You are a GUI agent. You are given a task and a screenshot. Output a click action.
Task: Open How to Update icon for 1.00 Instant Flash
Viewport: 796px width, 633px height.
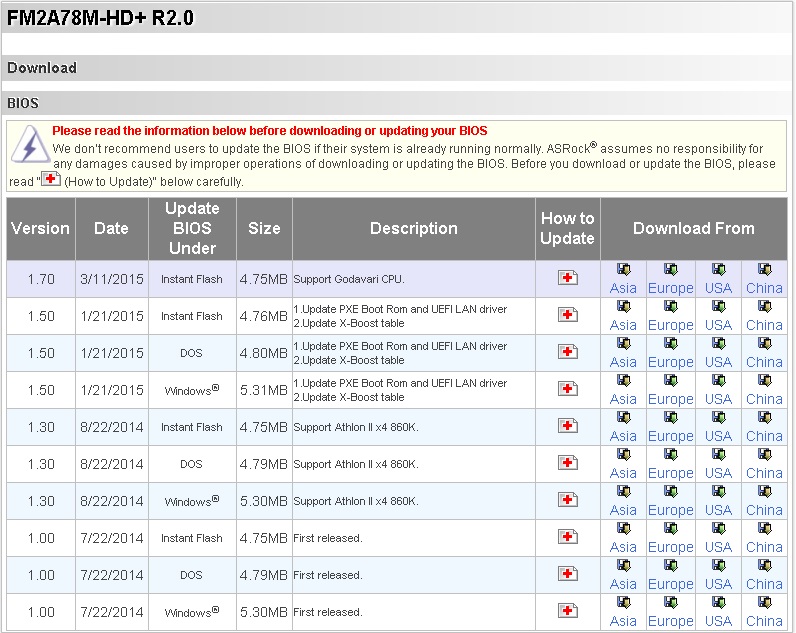pyautogui.click(x=568, y=537)
